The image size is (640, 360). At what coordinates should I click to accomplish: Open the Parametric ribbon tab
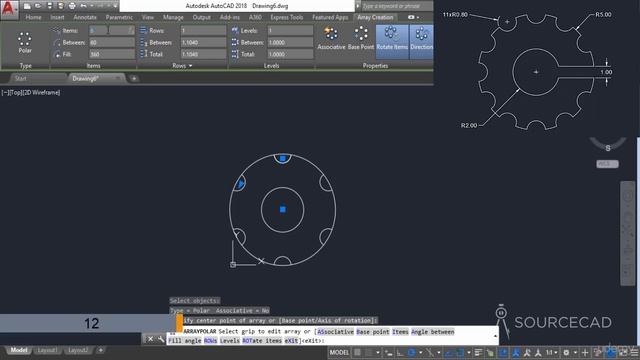(x=119, y=17)
